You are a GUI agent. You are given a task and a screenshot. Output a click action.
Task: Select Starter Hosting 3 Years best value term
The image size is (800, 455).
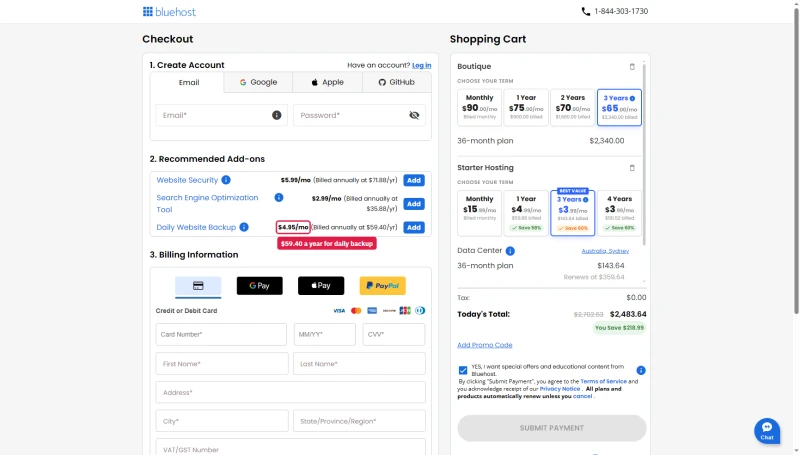(x=572, y=213)
